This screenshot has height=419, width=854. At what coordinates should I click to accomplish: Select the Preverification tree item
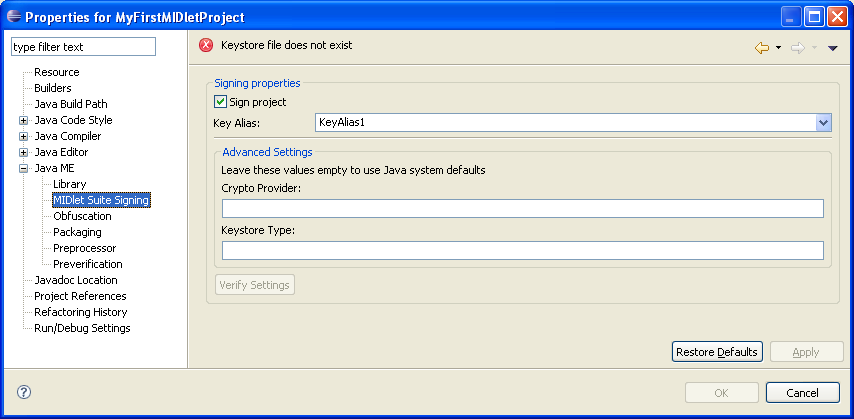[x=88, y=264]
